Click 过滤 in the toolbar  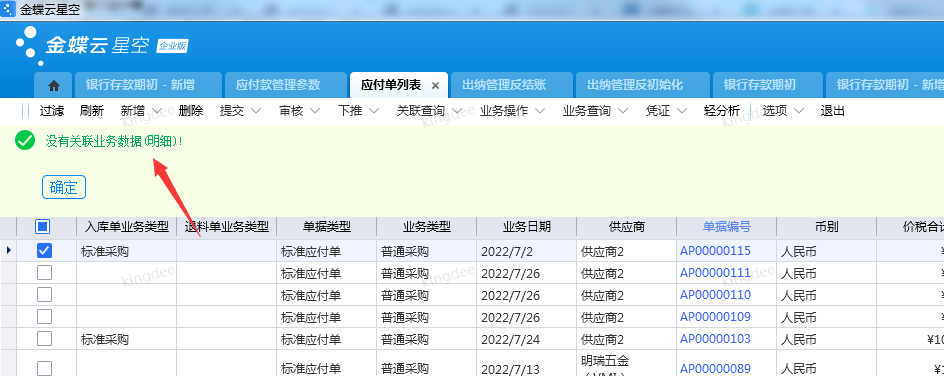tap(52, 111)
